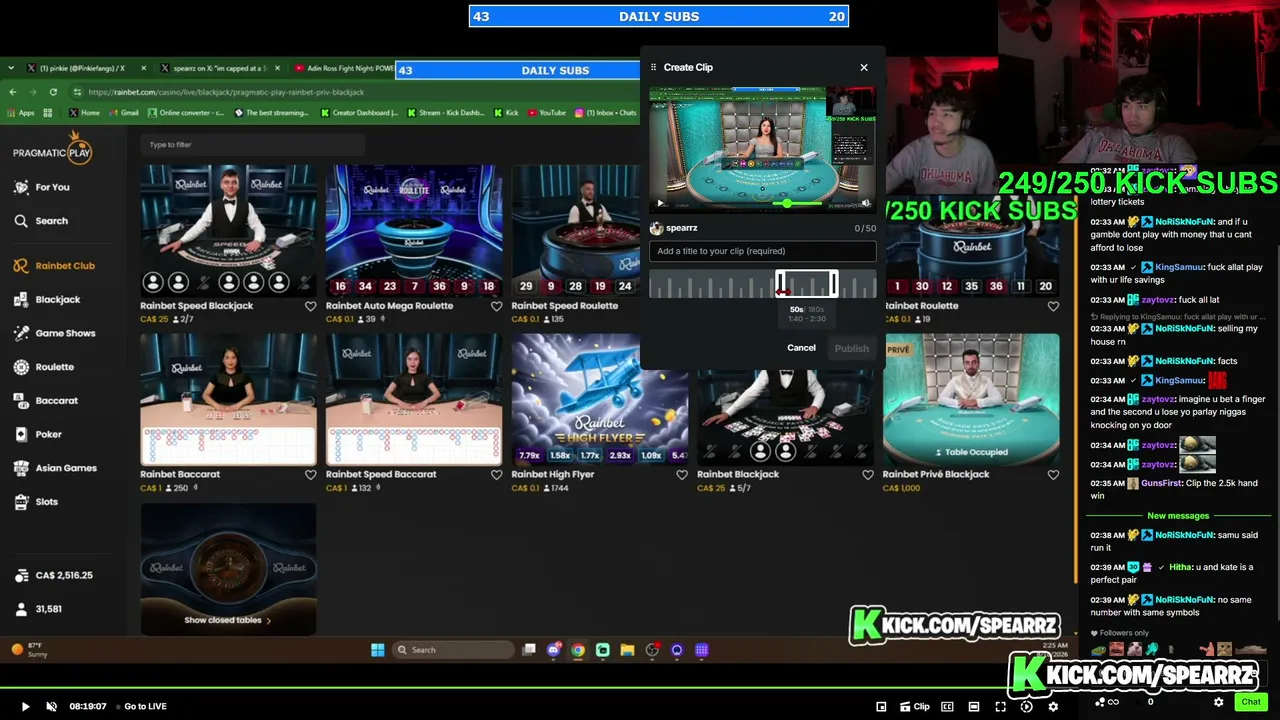Open the YouTube bookmark

coord(546,113)
